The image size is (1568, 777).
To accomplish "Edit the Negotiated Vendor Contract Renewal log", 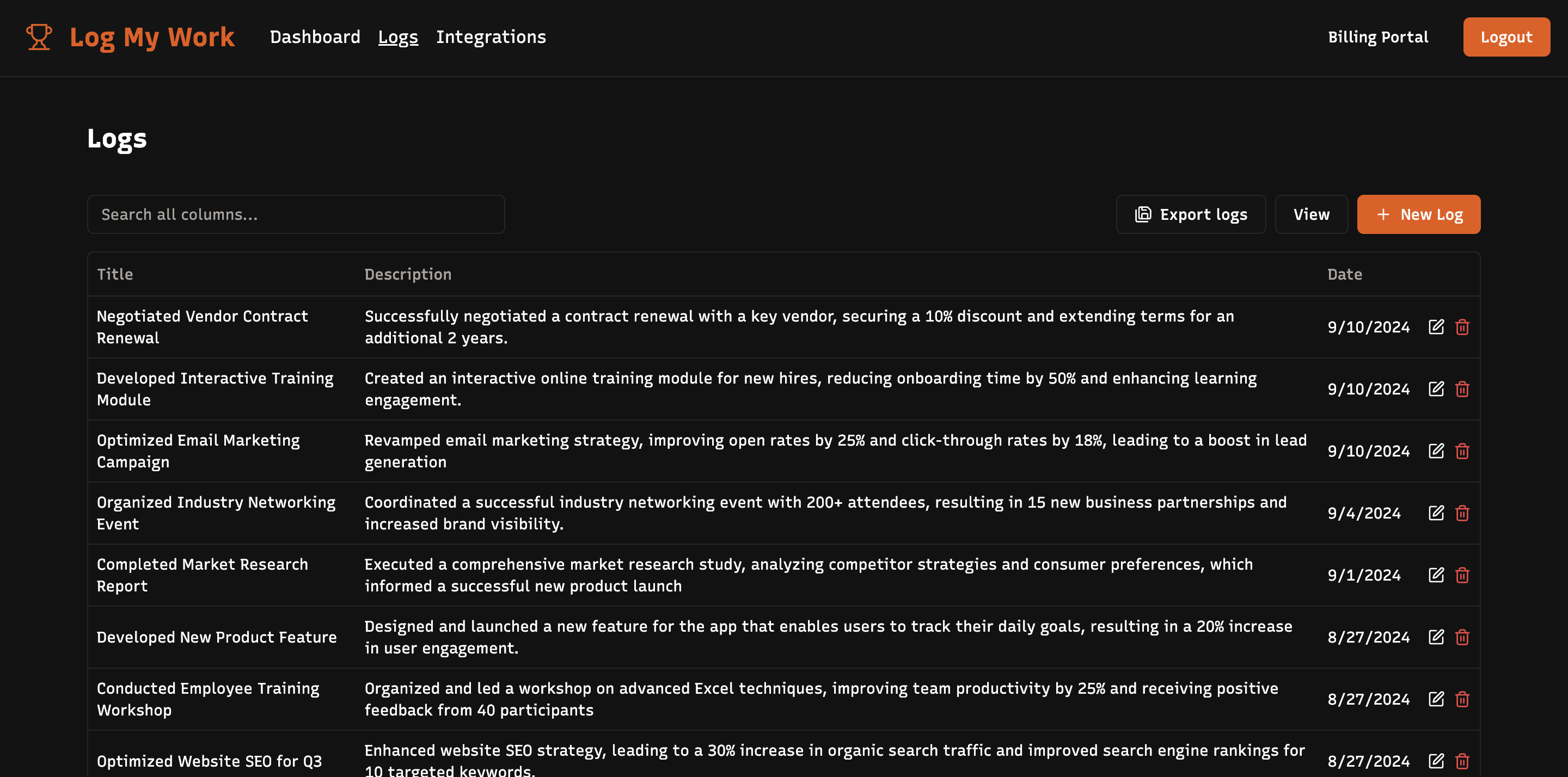I will [x=1436, y=326].
